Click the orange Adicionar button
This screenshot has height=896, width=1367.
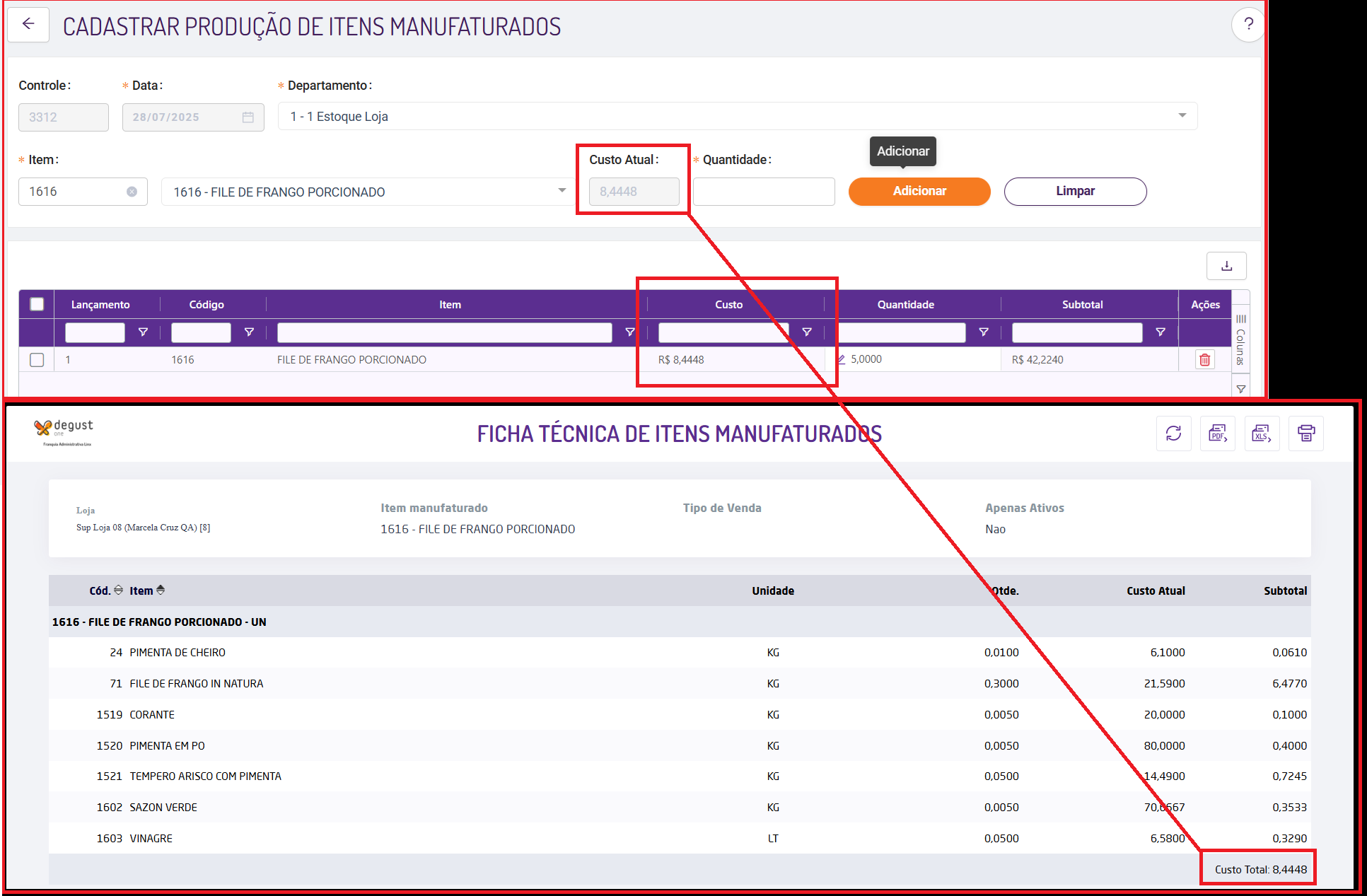pyautogui.click(x=919, y=191)
